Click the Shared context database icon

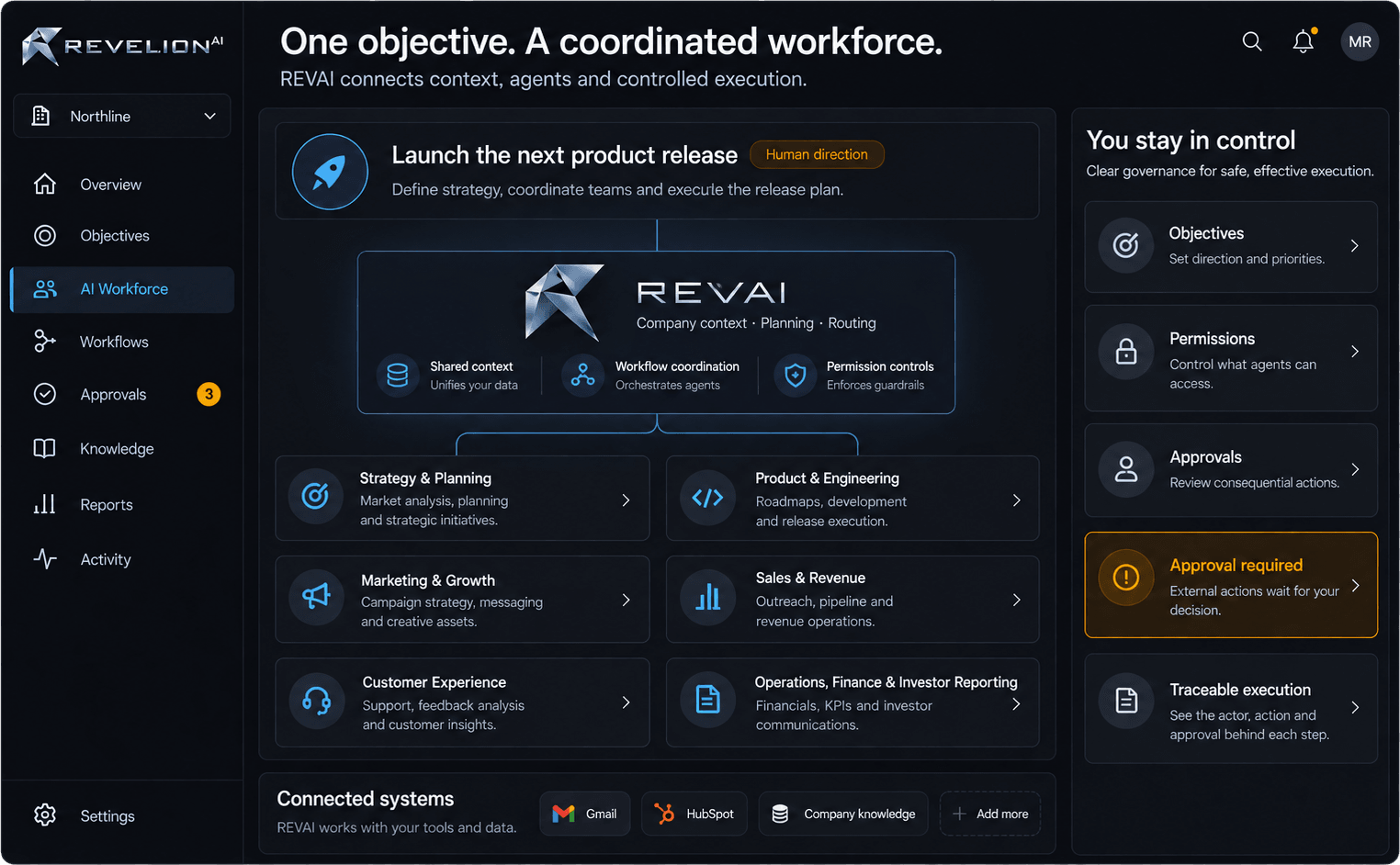click(x=398, y=376)
